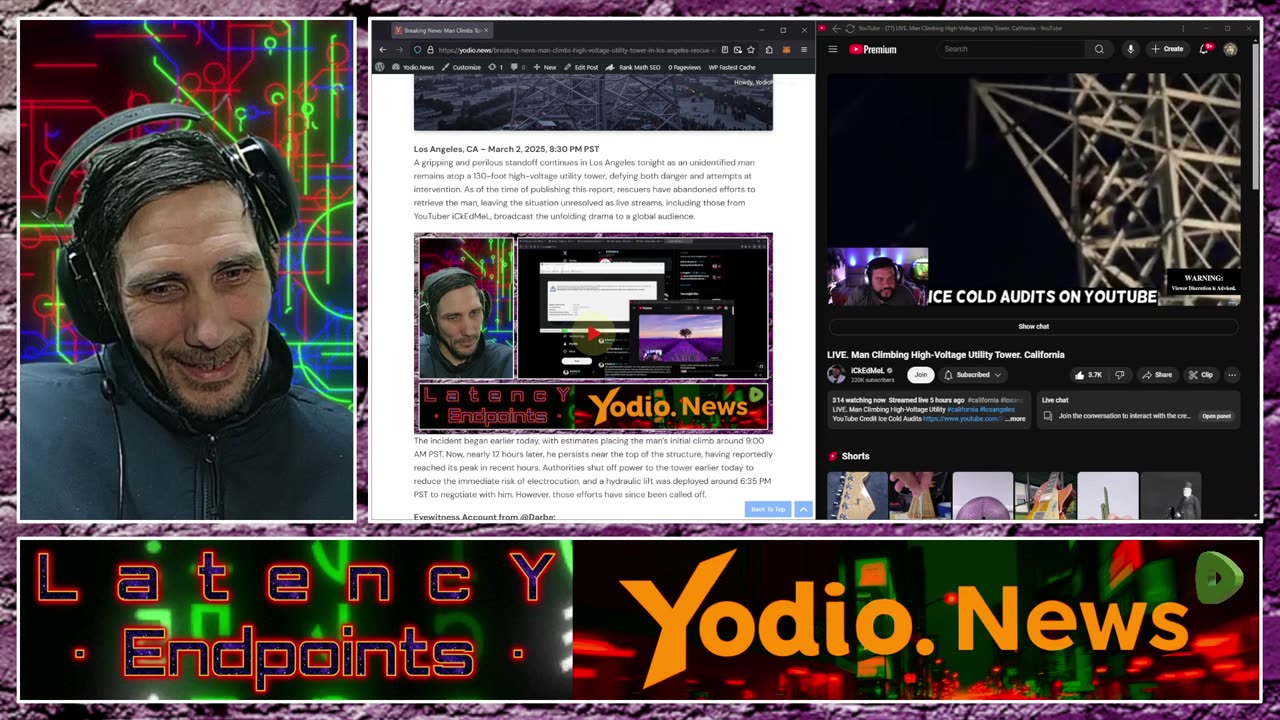Image resolution: width=1280 pixels, height=720 pixels.
Task: Open Rank Math SEO menu
Action: click(633, 67)
